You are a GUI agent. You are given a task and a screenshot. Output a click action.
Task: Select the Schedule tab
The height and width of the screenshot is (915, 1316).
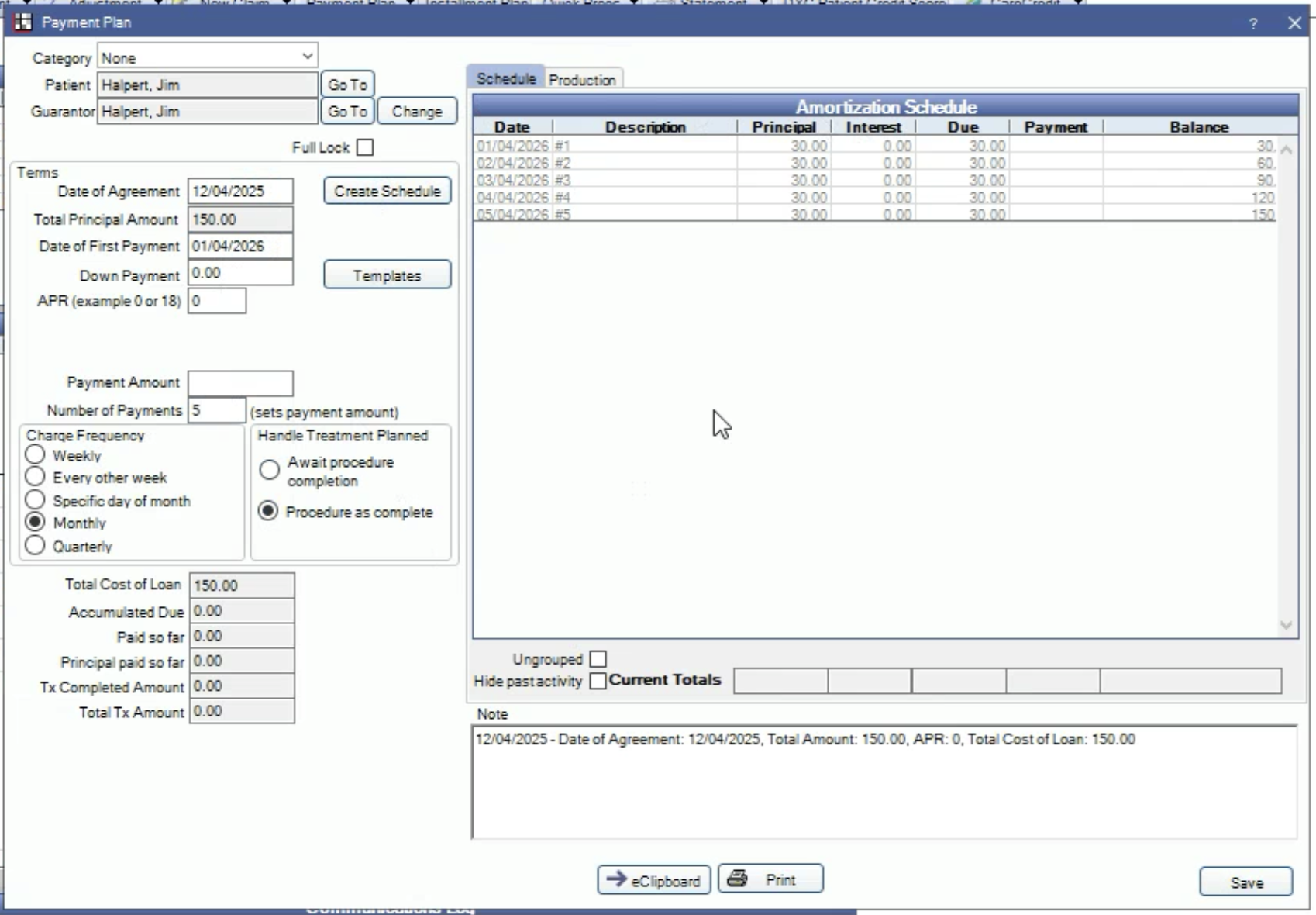[505, 79]
